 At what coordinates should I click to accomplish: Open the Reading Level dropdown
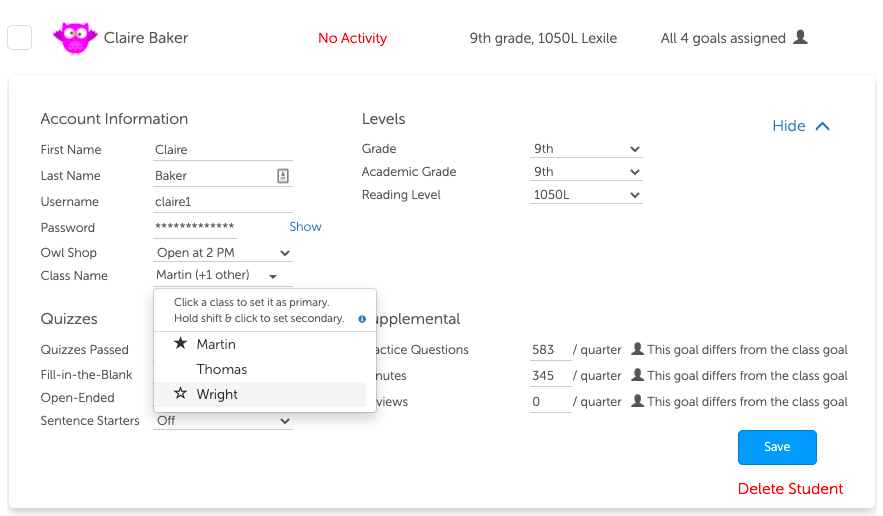pyautogui.click(x=586, y=195)
